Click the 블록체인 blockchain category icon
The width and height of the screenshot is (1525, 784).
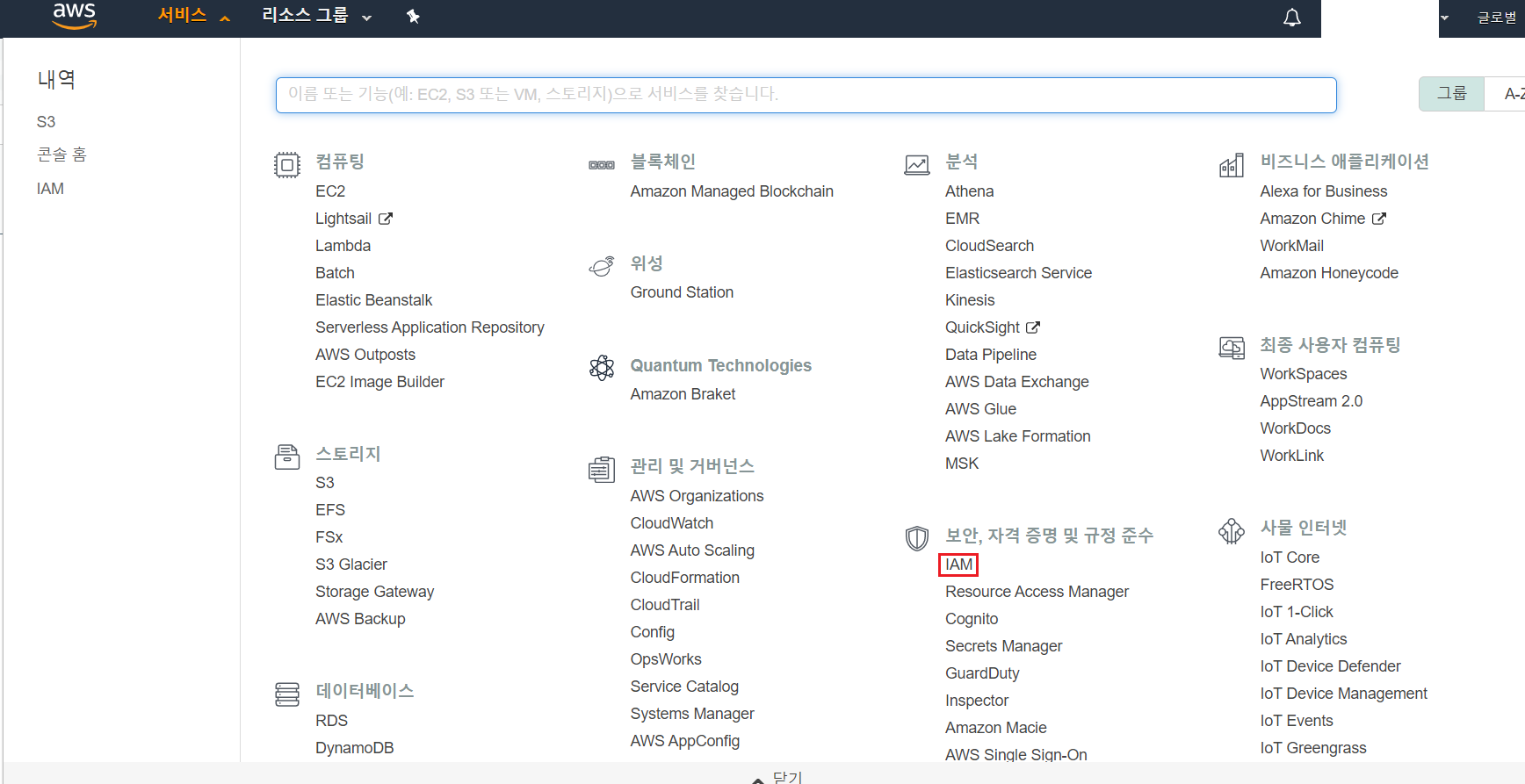(x=602, y=165)
